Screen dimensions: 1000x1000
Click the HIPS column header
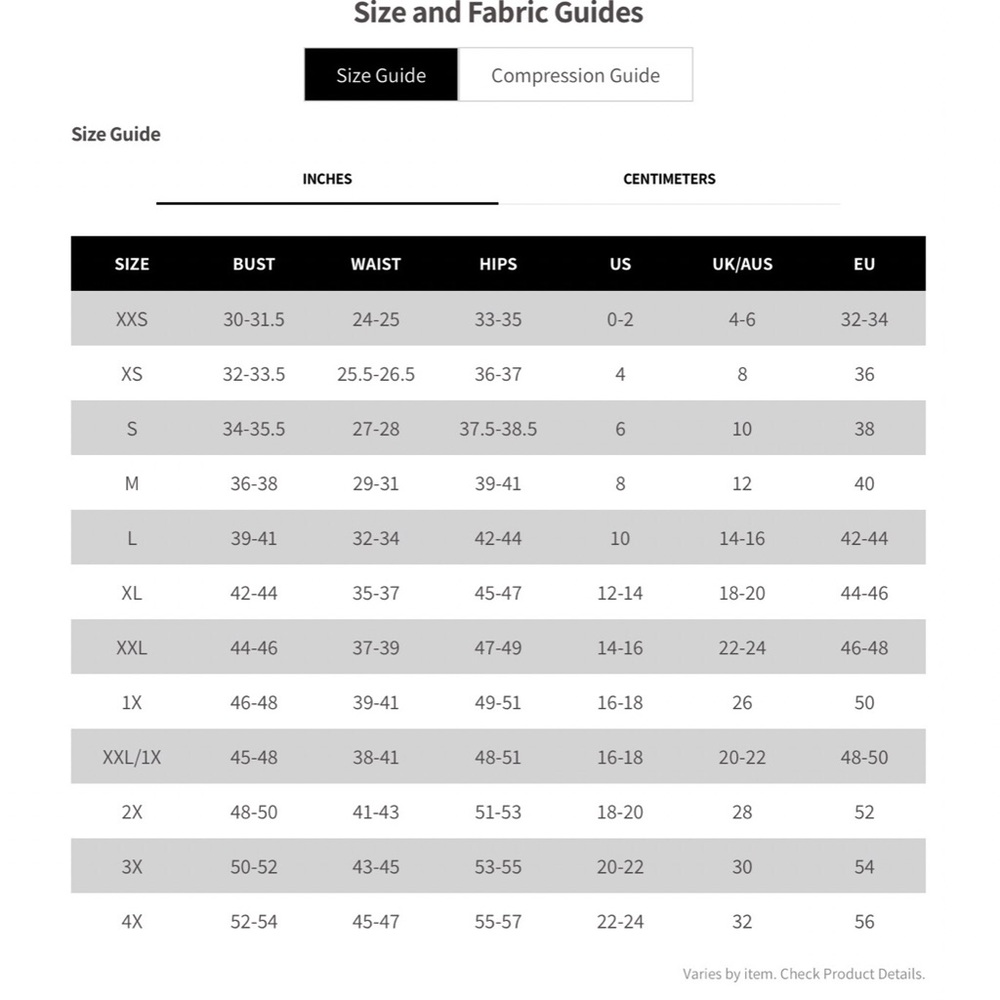[497, 264]
